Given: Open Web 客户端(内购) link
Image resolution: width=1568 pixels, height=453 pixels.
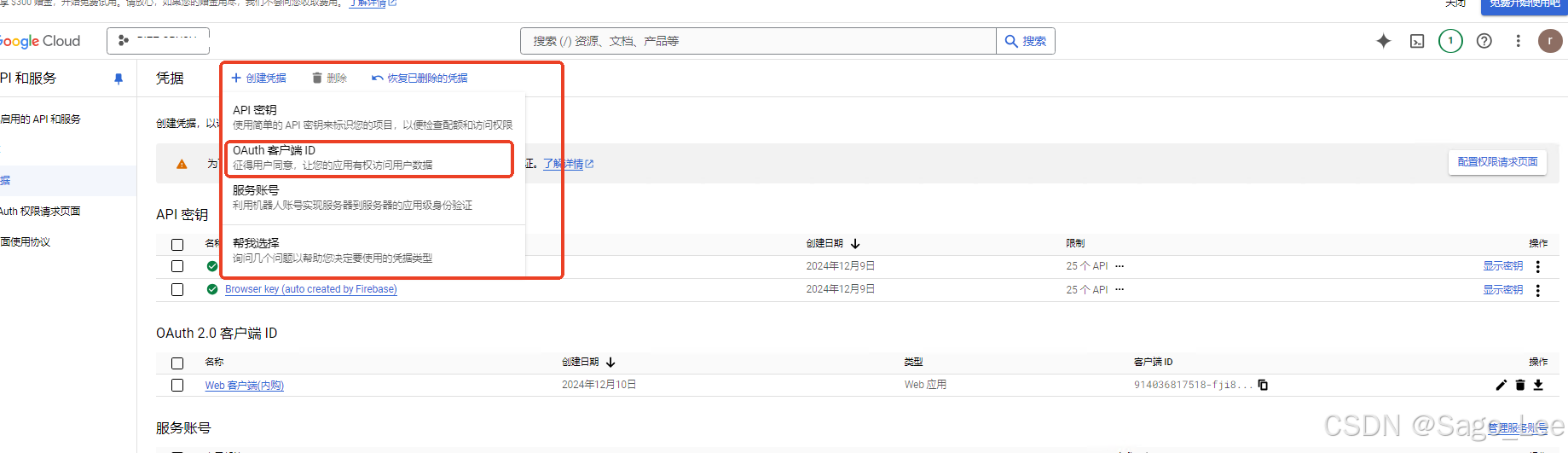Looking at the screenshot, I should tap(244, 386).
